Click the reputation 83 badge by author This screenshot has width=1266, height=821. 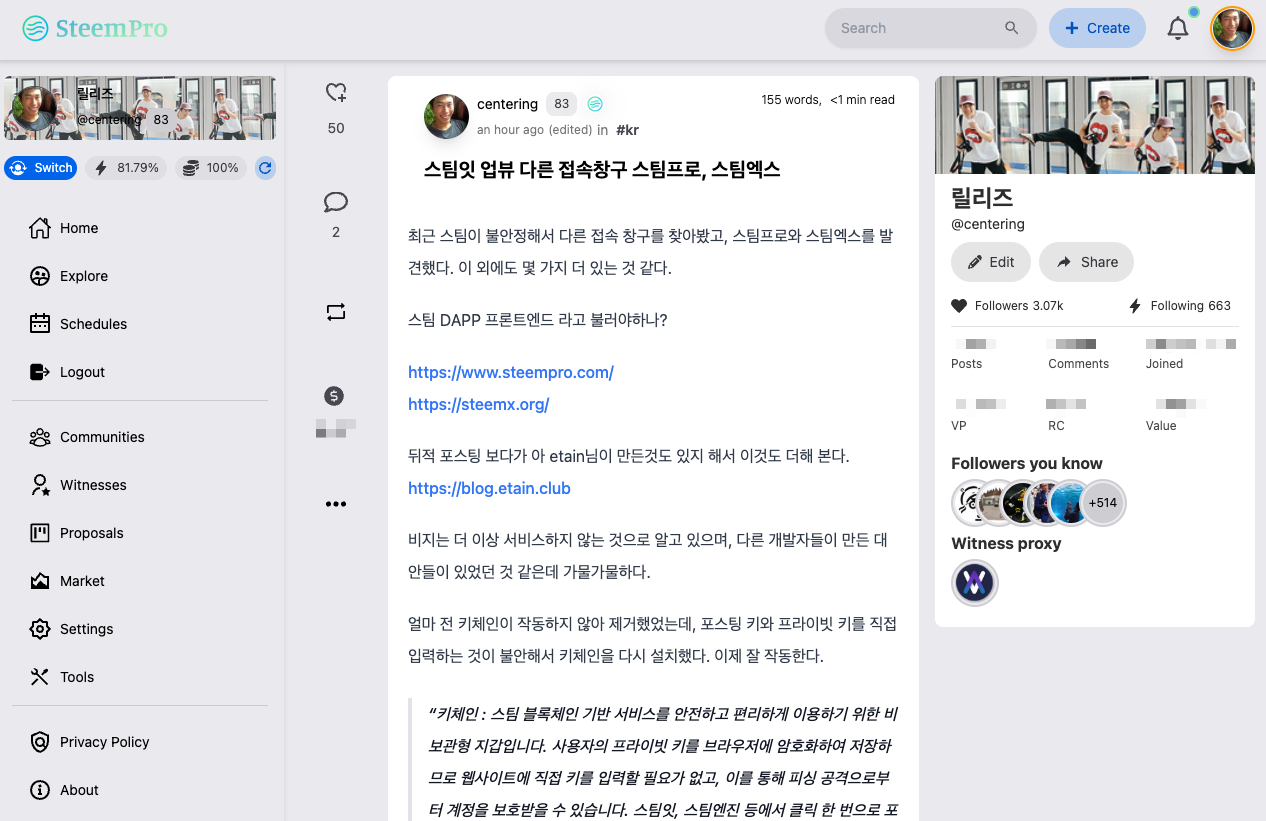click(562, 104)
